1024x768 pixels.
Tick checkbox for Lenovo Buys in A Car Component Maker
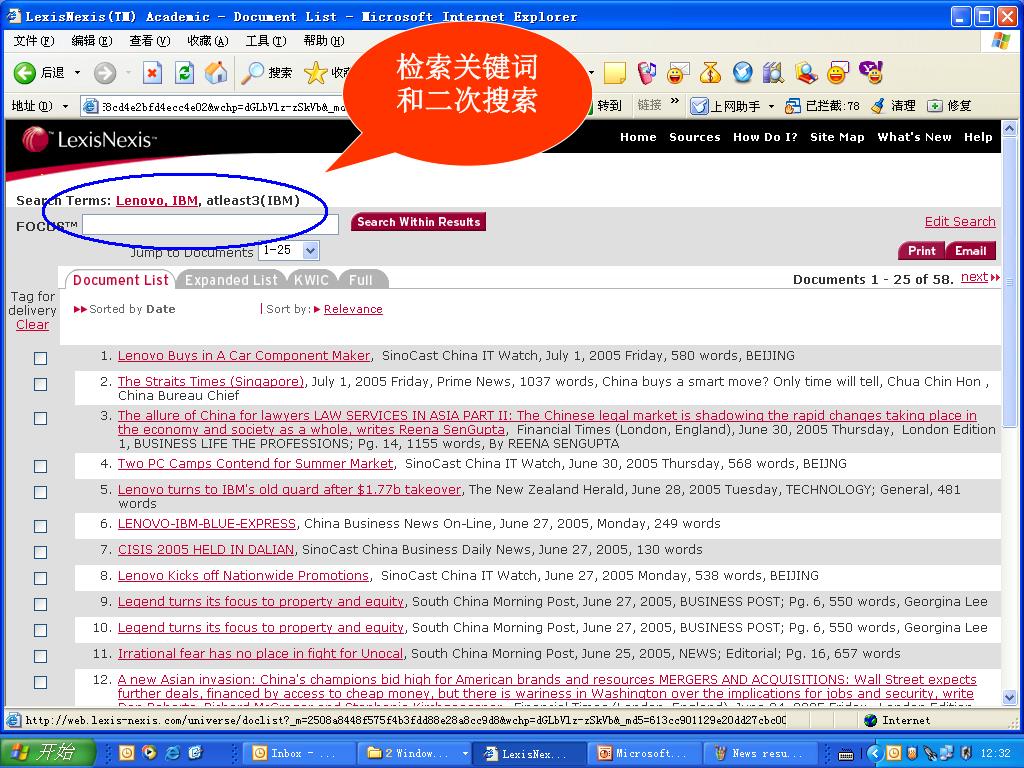pos(40,359)
